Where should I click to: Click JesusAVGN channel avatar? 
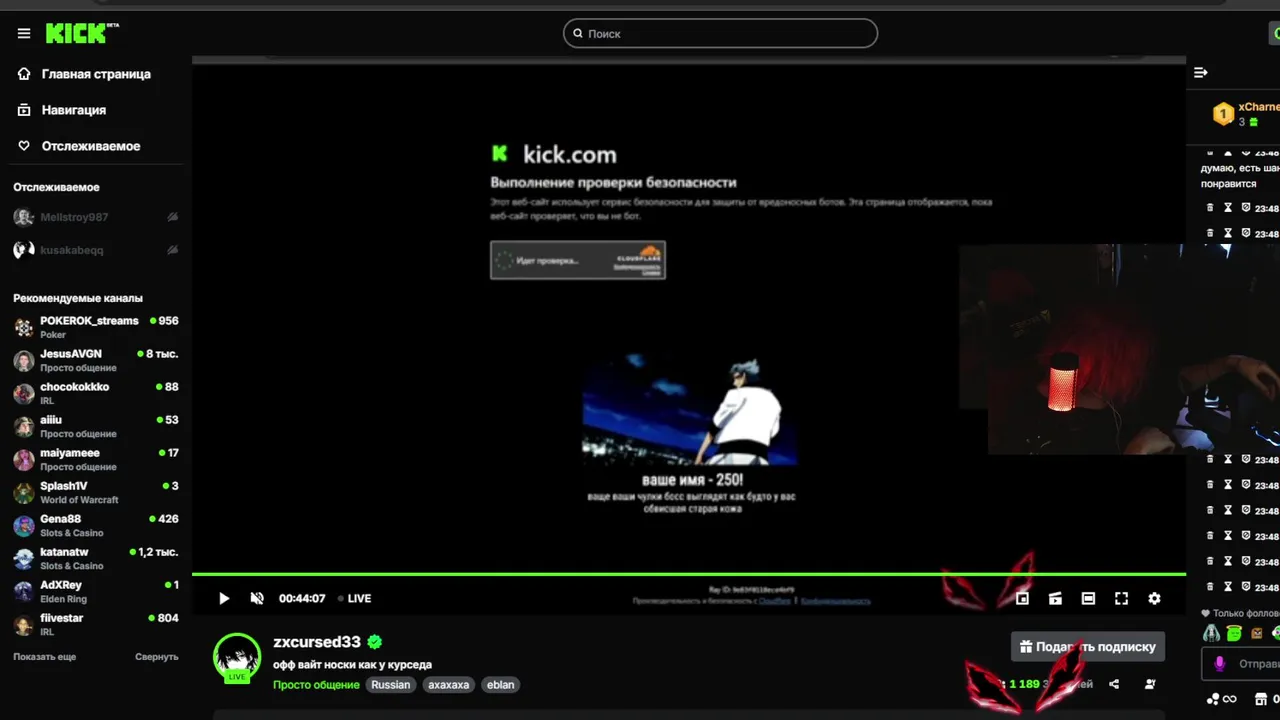[24, 360]
